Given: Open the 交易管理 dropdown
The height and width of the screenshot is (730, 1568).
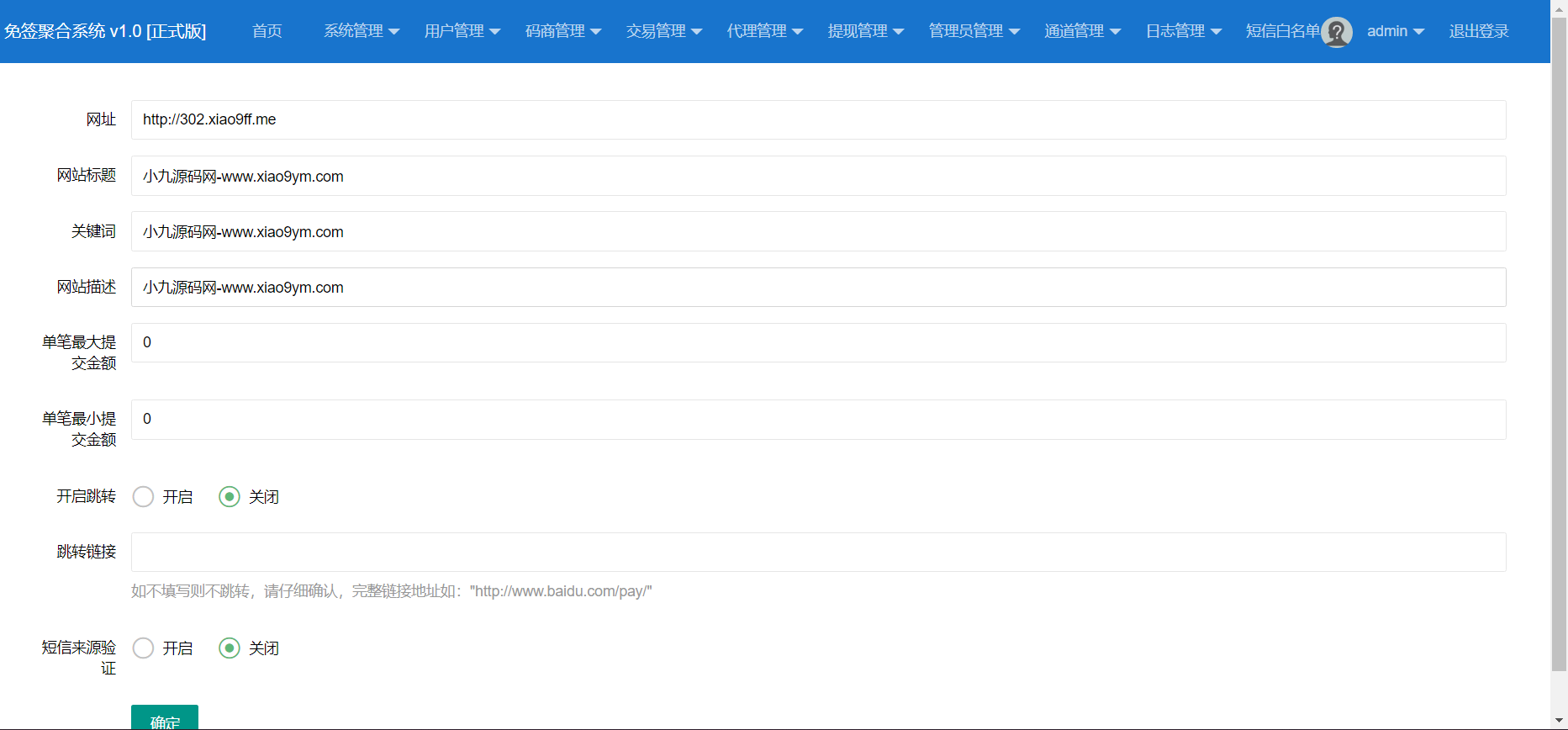Looking at the screenshot, I should pos(664,31).
